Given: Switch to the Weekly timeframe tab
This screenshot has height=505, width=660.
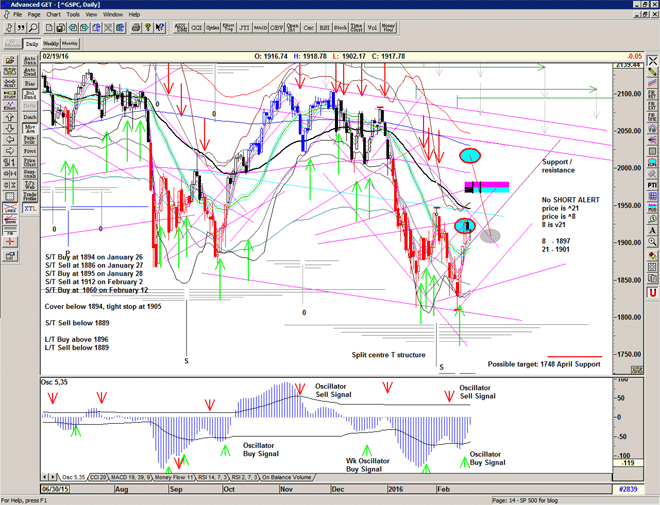Looking at the screenshot, I should click(x=50, y=44).
